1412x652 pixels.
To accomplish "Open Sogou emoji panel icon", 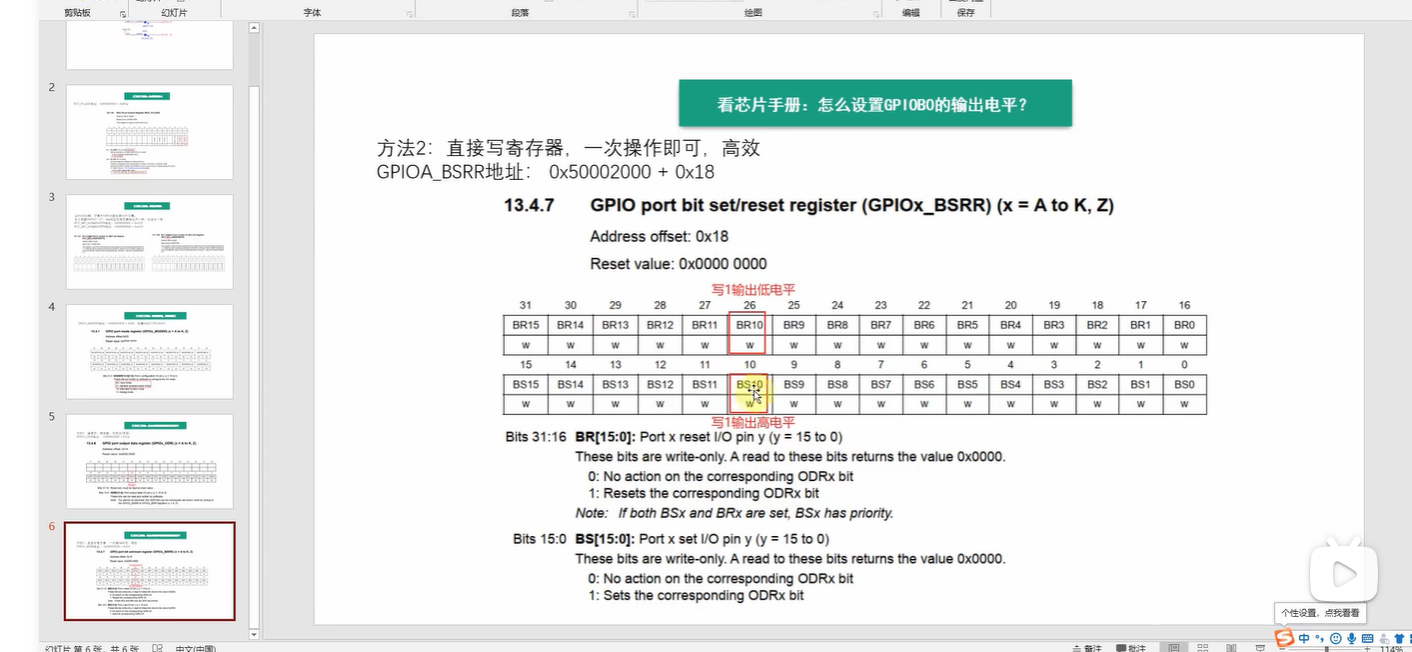I will click(x=1336, y=638).
